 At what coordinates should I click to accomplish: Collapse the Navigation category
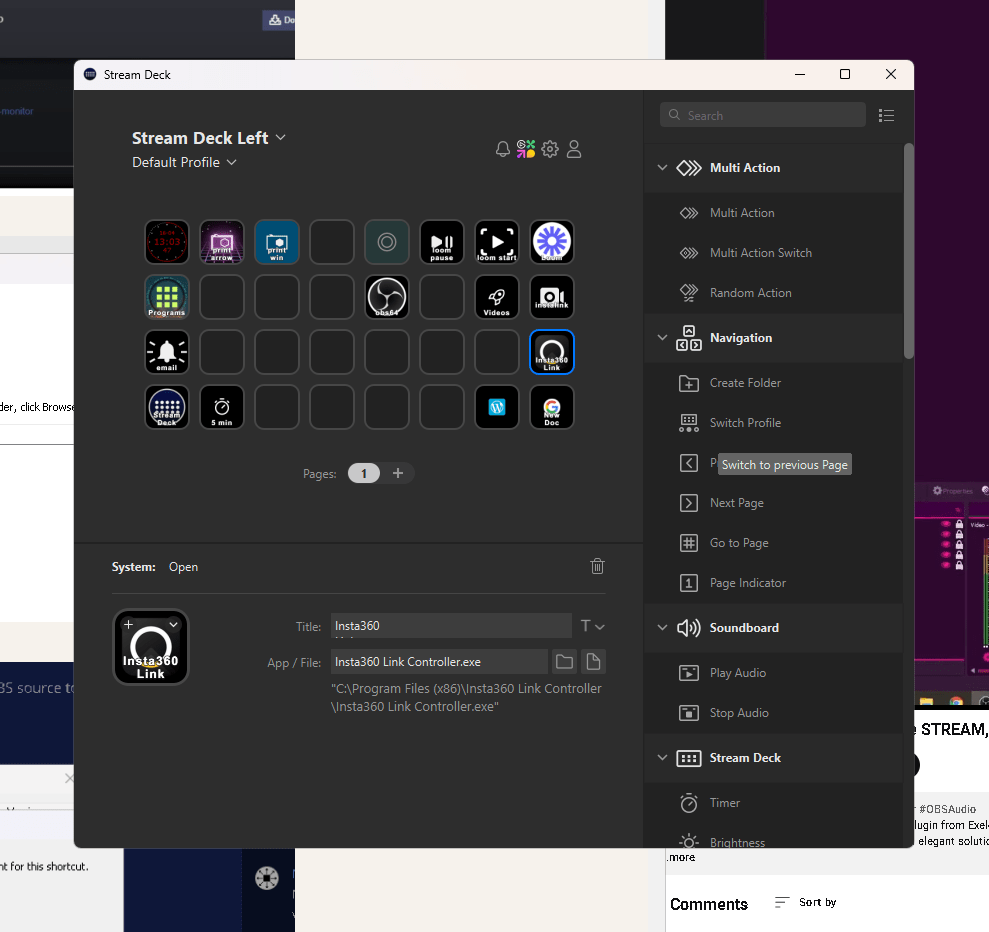point(662,337)
